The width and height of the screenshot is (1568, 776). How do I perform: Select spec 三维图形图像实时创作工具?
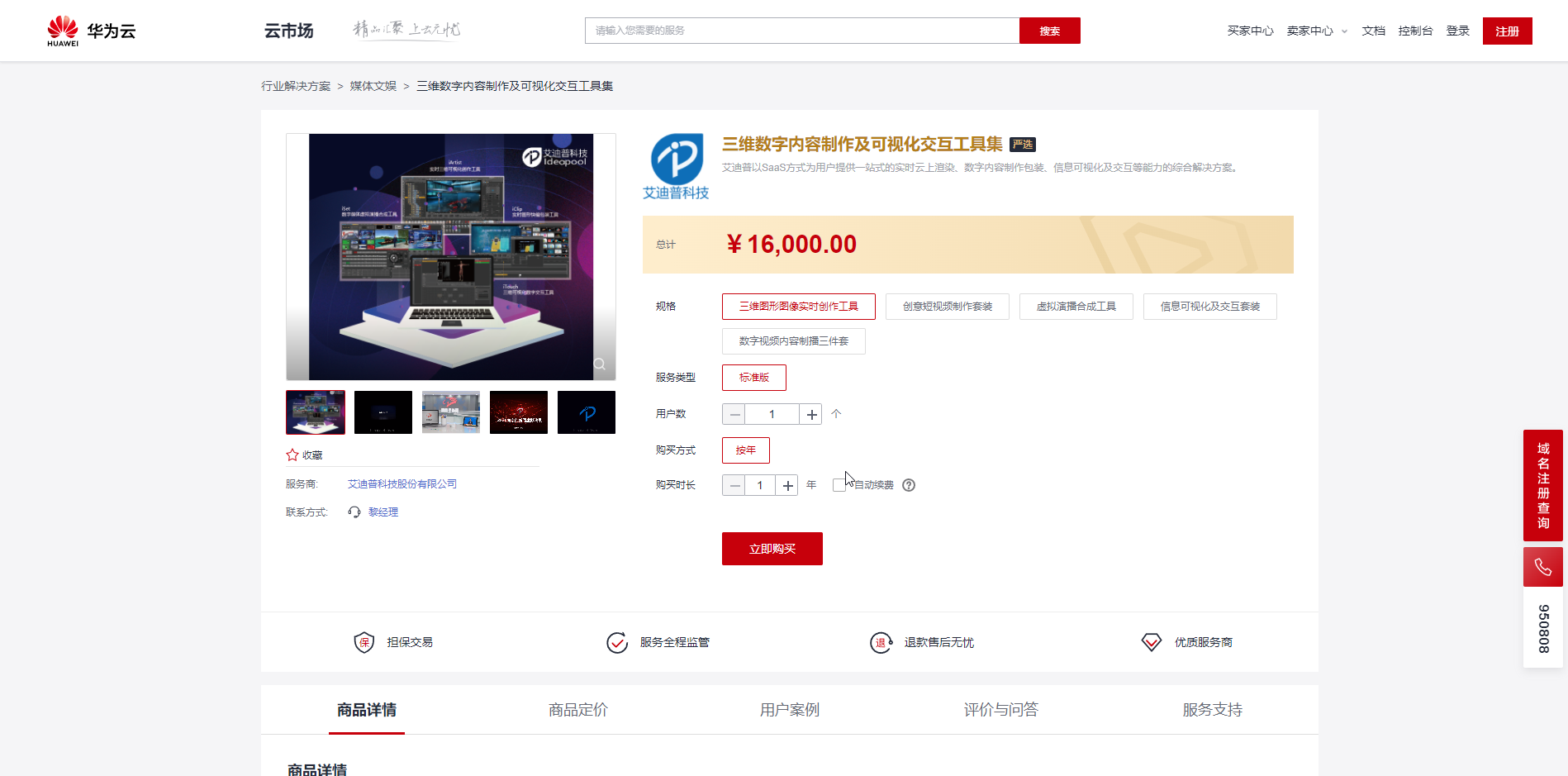[798, 307]
